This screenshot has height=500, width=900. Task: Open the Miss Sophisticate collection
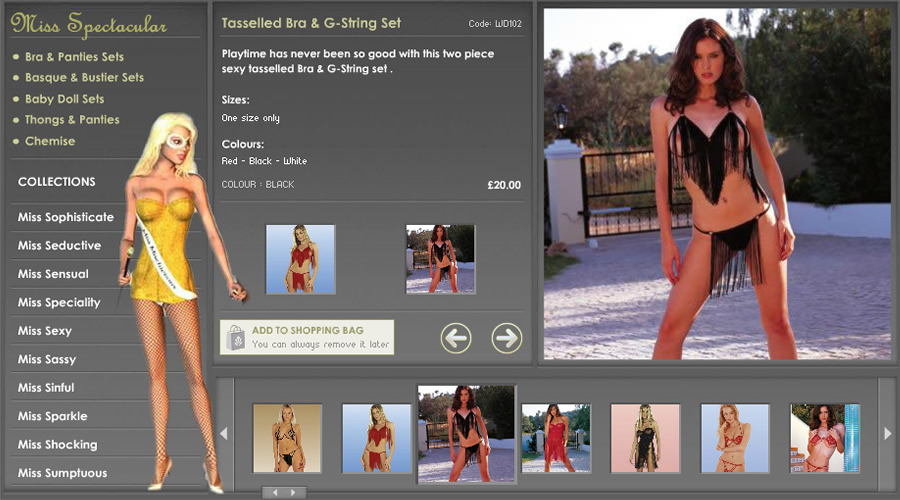tap(66, 217)
